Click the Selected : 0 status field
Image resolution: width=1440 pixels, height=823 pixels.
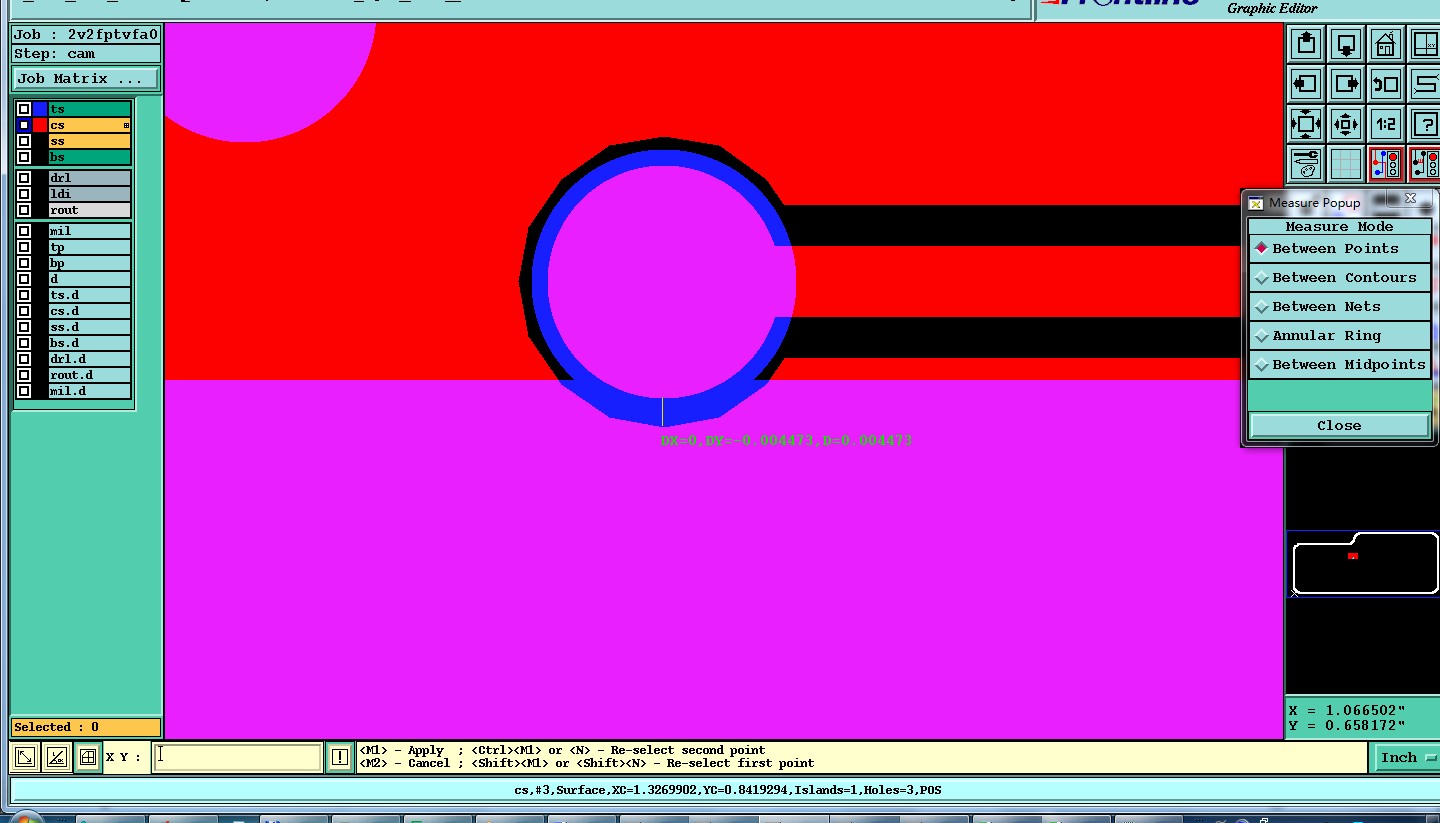pos(86,727)
